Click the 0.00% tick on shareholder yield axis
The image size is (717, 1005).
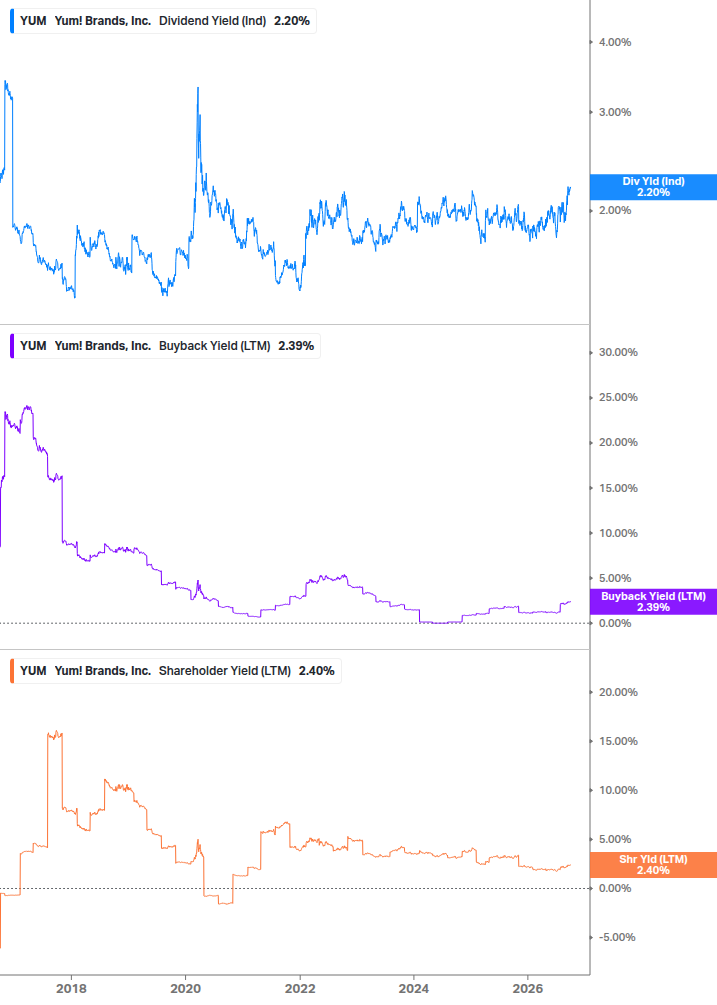click(x=614, y=888)
